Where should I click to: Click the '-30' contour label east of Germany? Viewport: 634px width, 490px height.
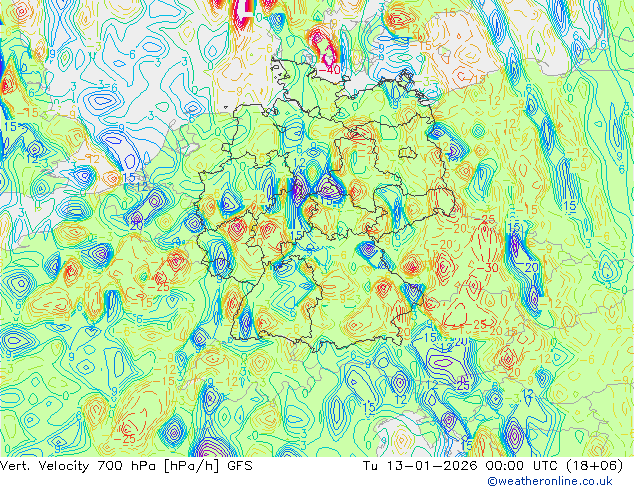pyautogui.click(x=488, y=268)
